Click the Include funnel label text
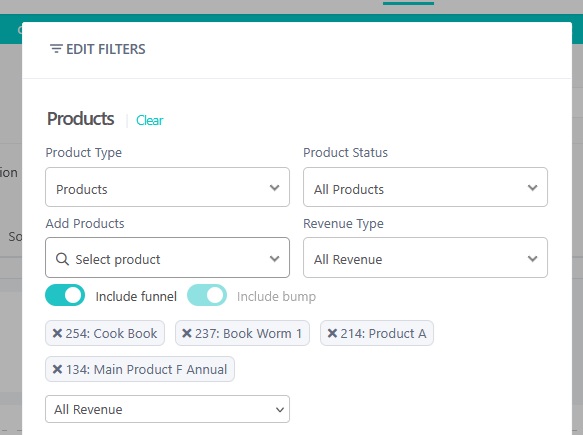The height and width of the screenshot is (435, 583). (136, 296)
